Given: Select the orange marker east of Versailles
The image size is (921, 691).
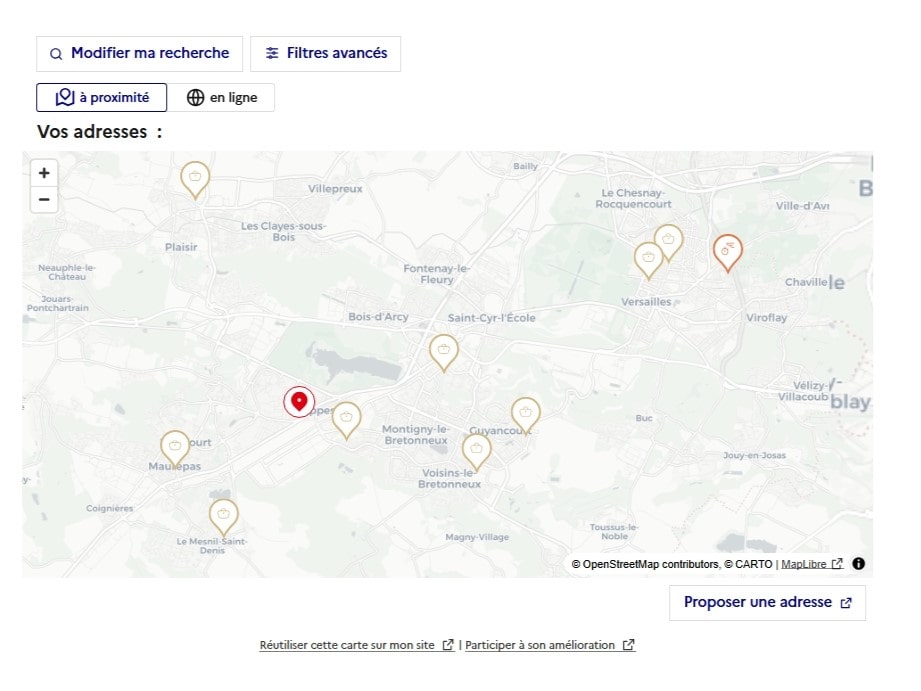Looking at the screenshot, I should click(x=727, y=251).
